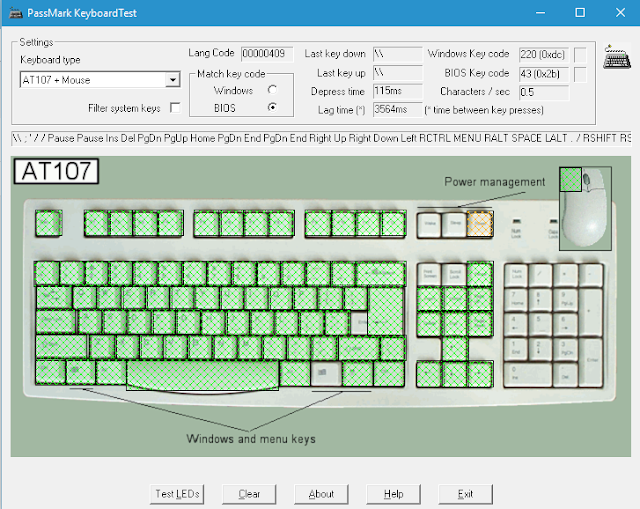Viewport: 640px width, 509px height.
Task: Click the numpad plus key
Action: click(x=591, y=312)
